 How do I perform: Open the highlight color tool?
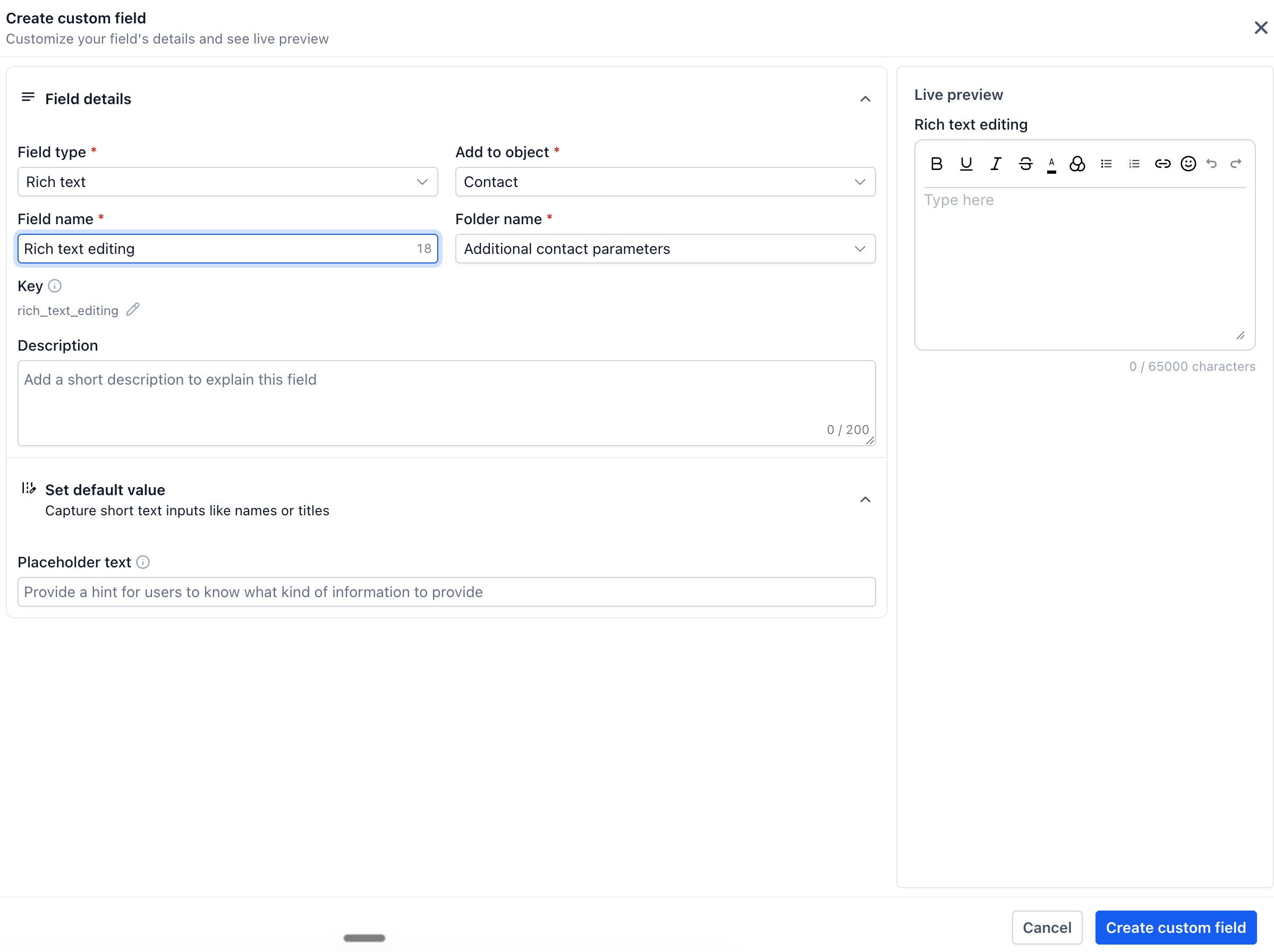tap(1077, 164)
